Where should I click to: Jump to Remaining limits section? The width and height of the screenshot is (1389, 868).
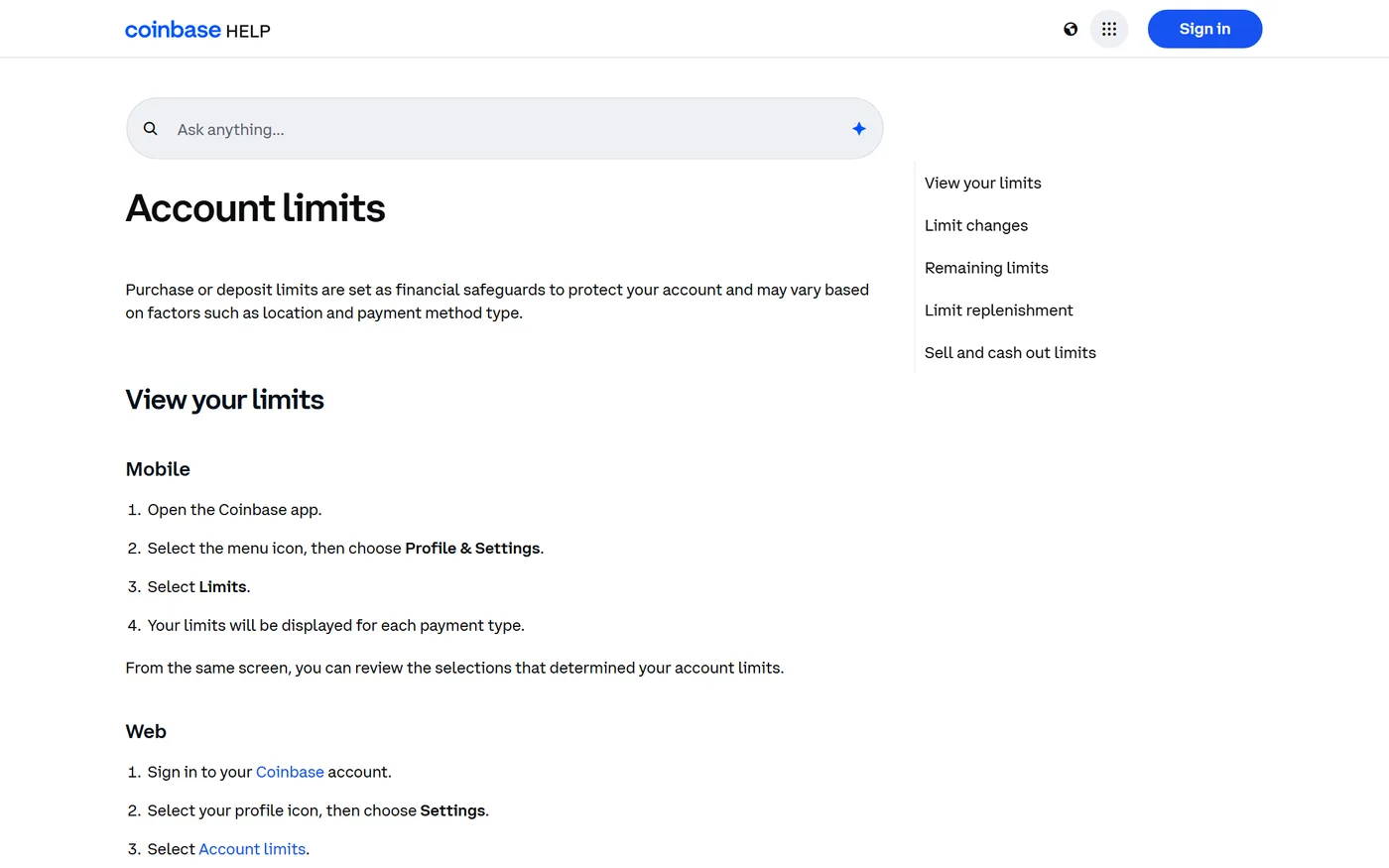click(x=986, y=268)
